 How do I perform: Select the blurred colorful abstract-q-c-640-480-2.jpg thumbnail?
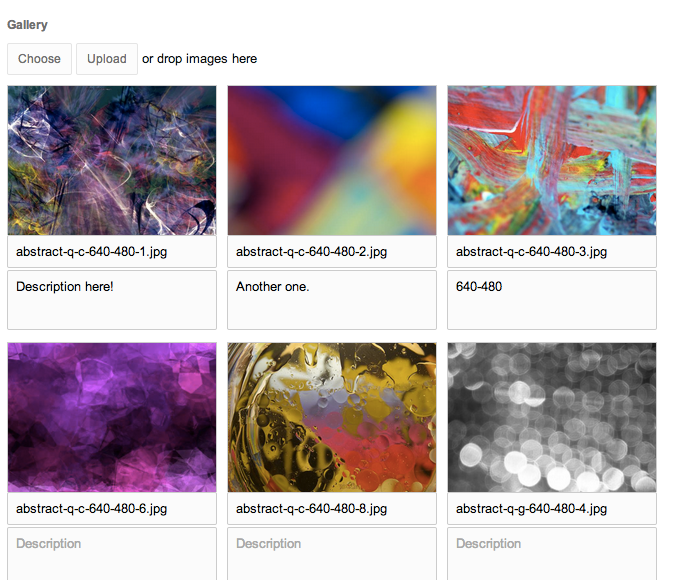tap(332, 161)
